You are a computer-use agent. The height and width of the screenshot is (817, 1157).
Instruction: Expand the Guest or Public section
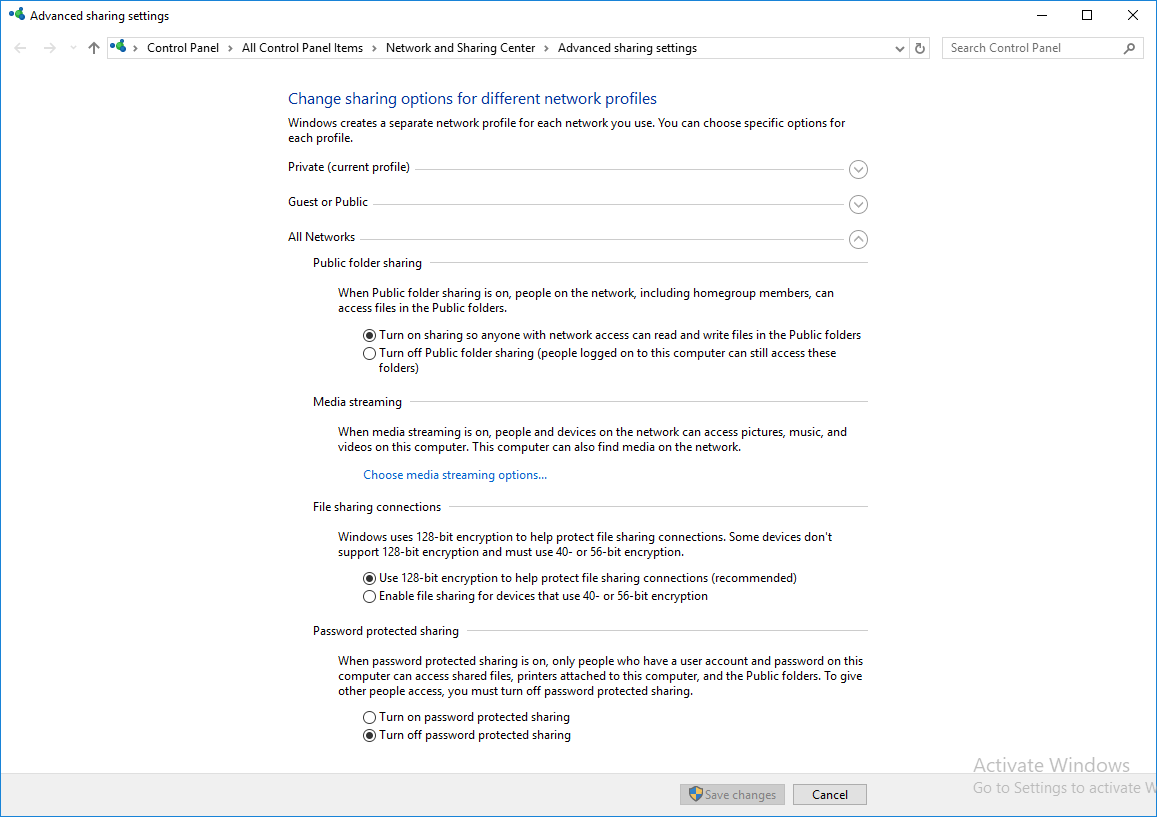pos(858,204)
